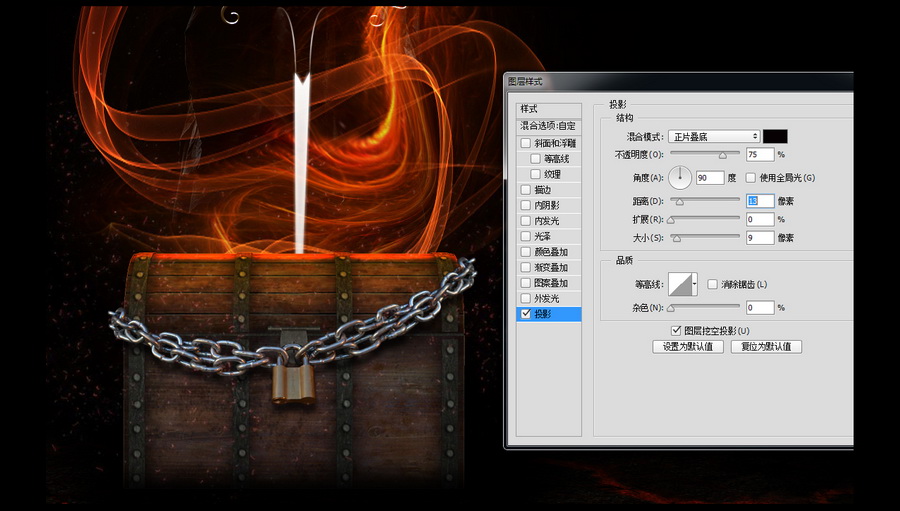The height and width of the screenshot is (511, 900).
Task: Click the Reset to Default (复位为默认值) button
Action: (766, 347)
